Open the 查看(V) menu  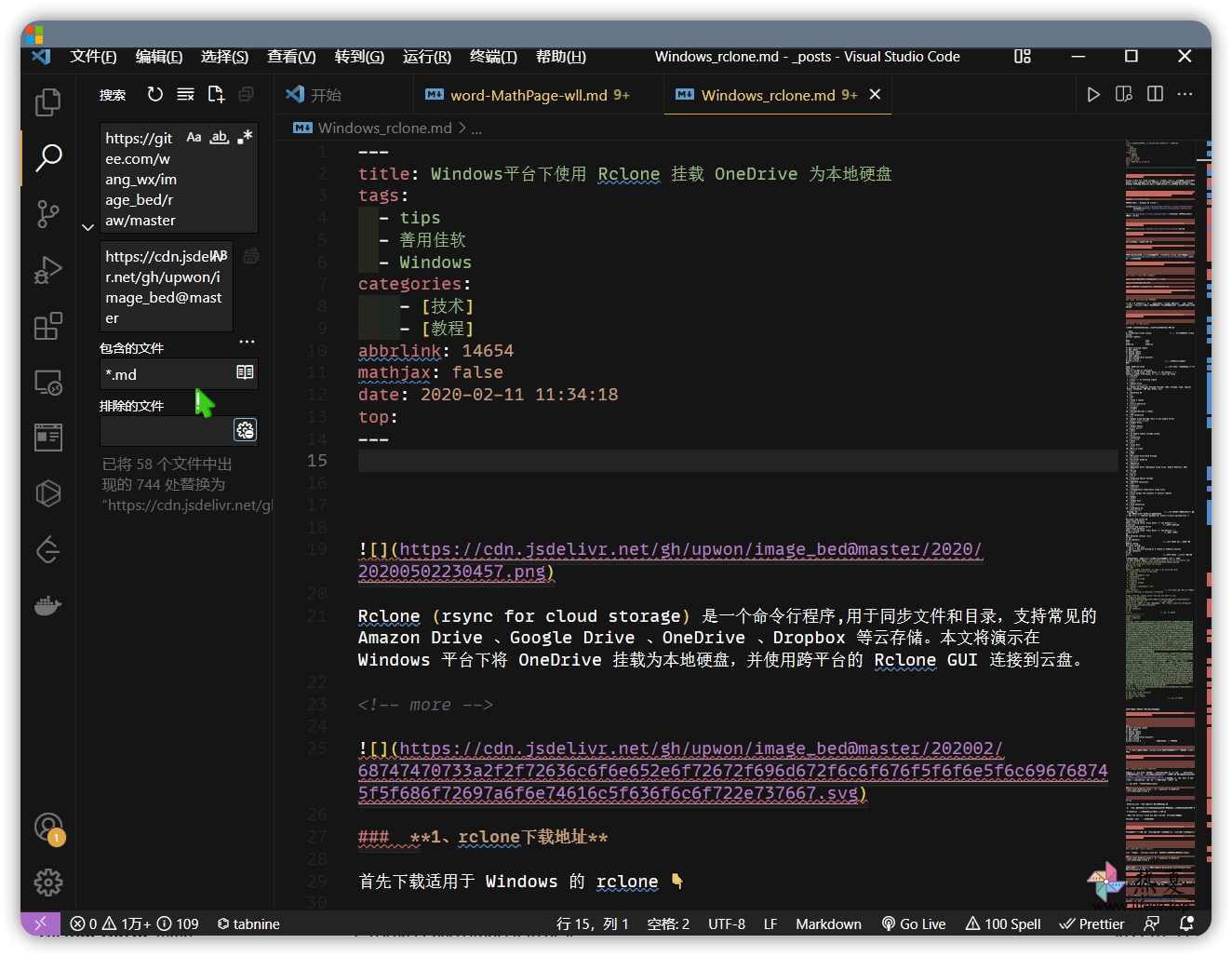point(291,57)
